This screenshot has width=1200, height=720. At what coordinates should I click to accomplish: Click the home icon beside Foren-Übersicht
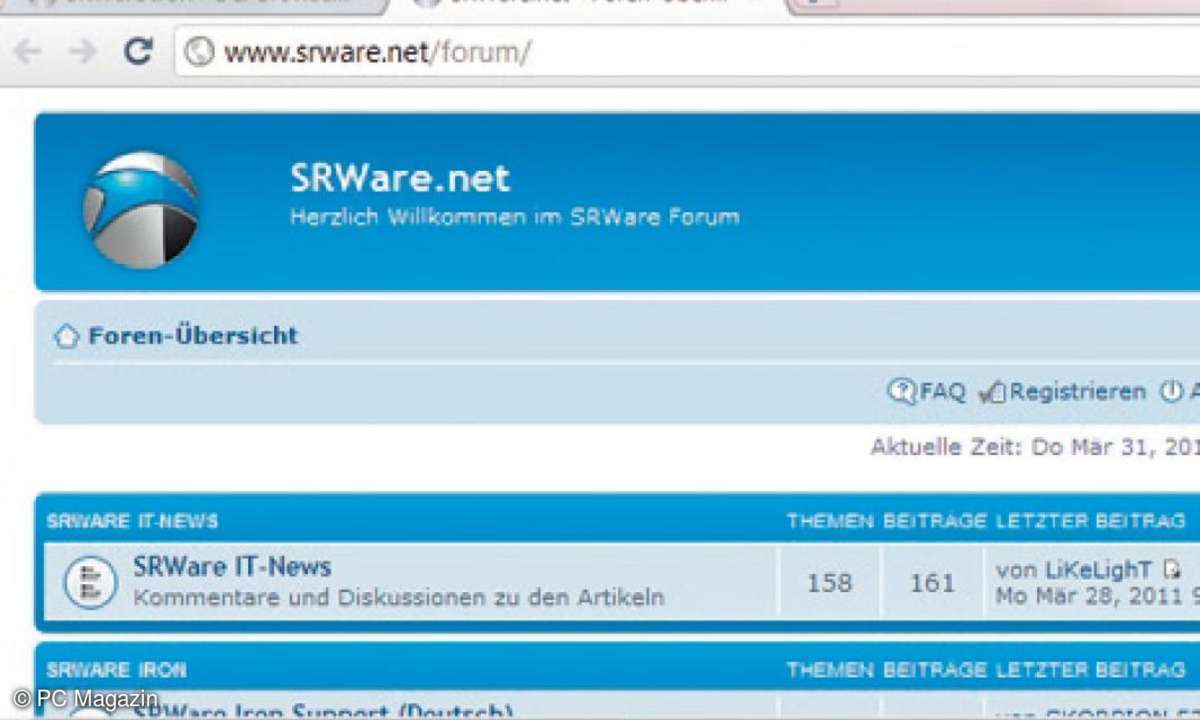pos(66,336)
